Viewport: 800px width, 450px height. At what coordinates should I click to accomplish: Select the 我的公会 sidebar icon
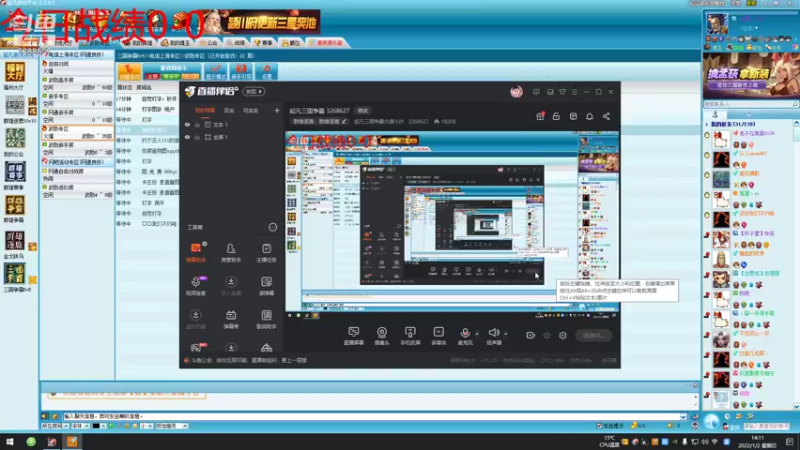coord(14,142)
